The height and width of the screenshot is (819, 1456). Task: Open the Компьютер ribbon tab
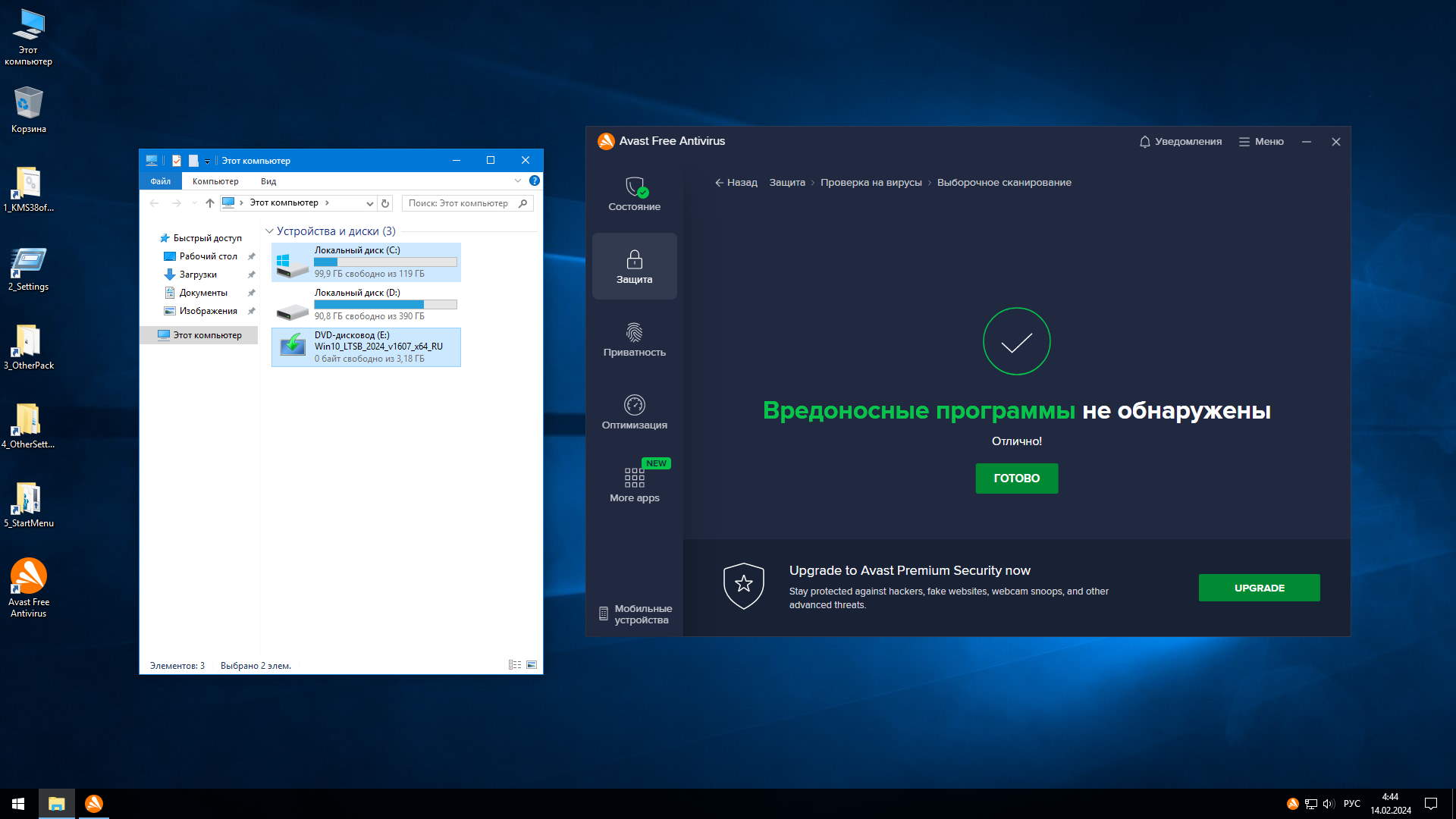click(215, 181)
